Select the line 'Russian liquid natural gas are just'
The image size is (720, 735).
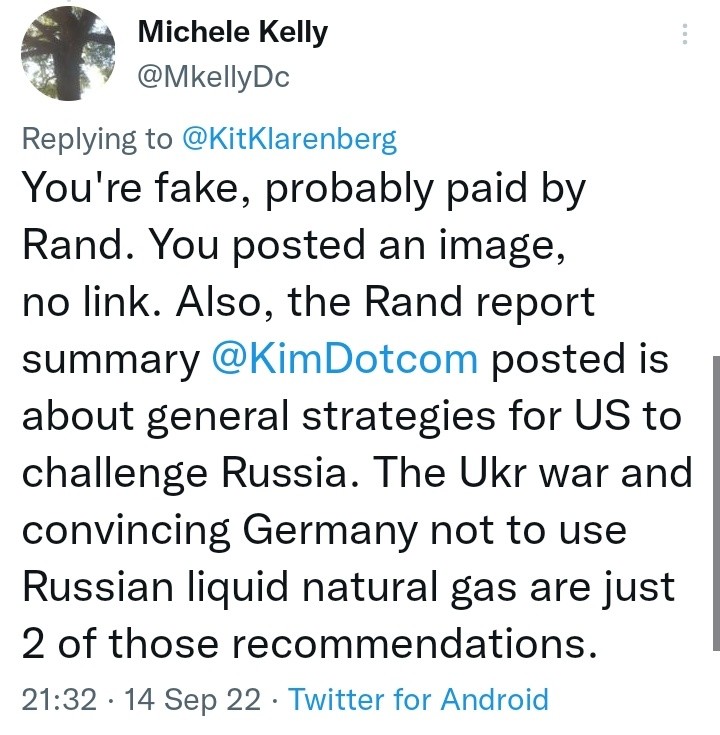pos(349,588)
